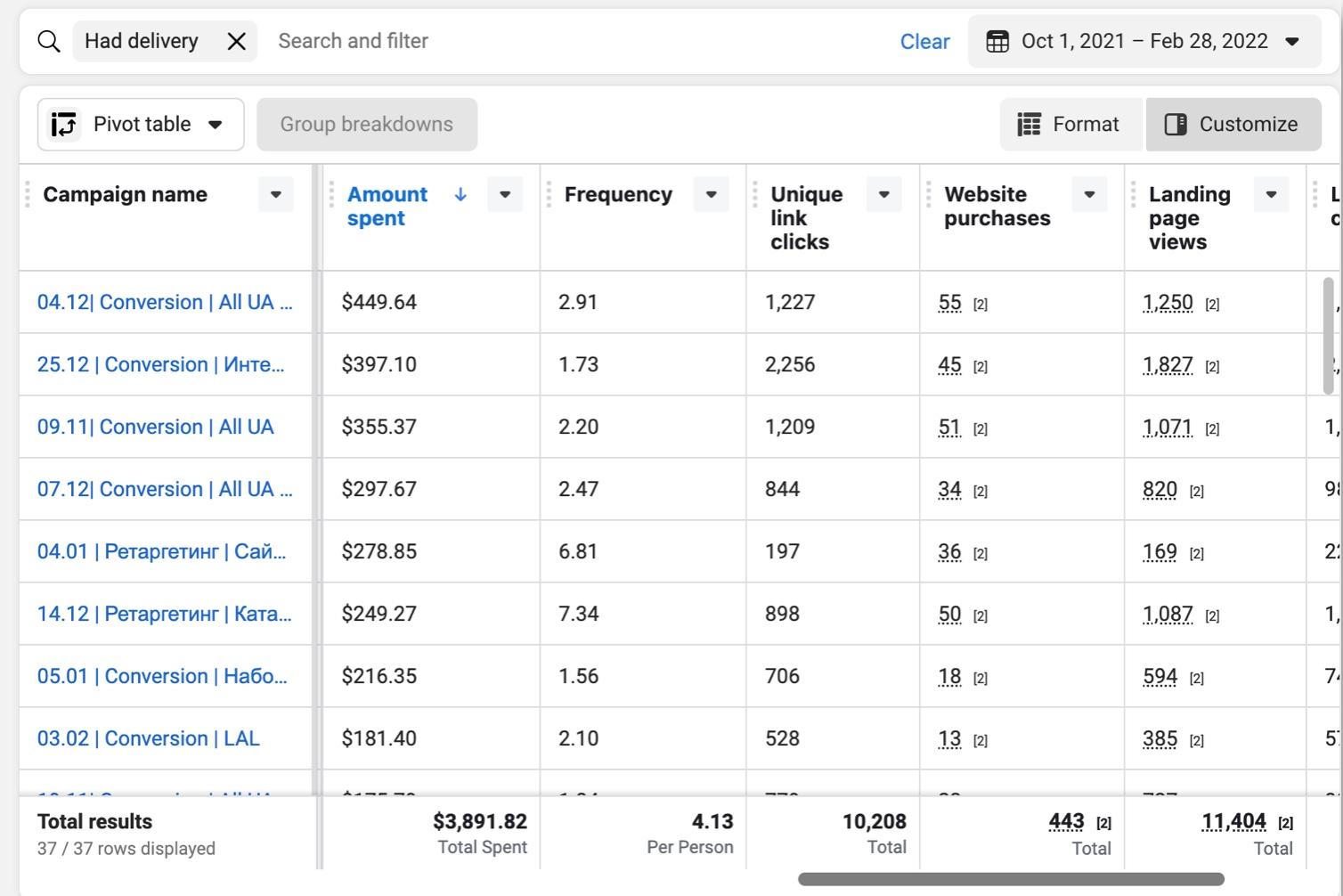1343x896 pixels.
Task: Click the Had delivery filter label
Action: pyautogui.click(x=142, y=41)
